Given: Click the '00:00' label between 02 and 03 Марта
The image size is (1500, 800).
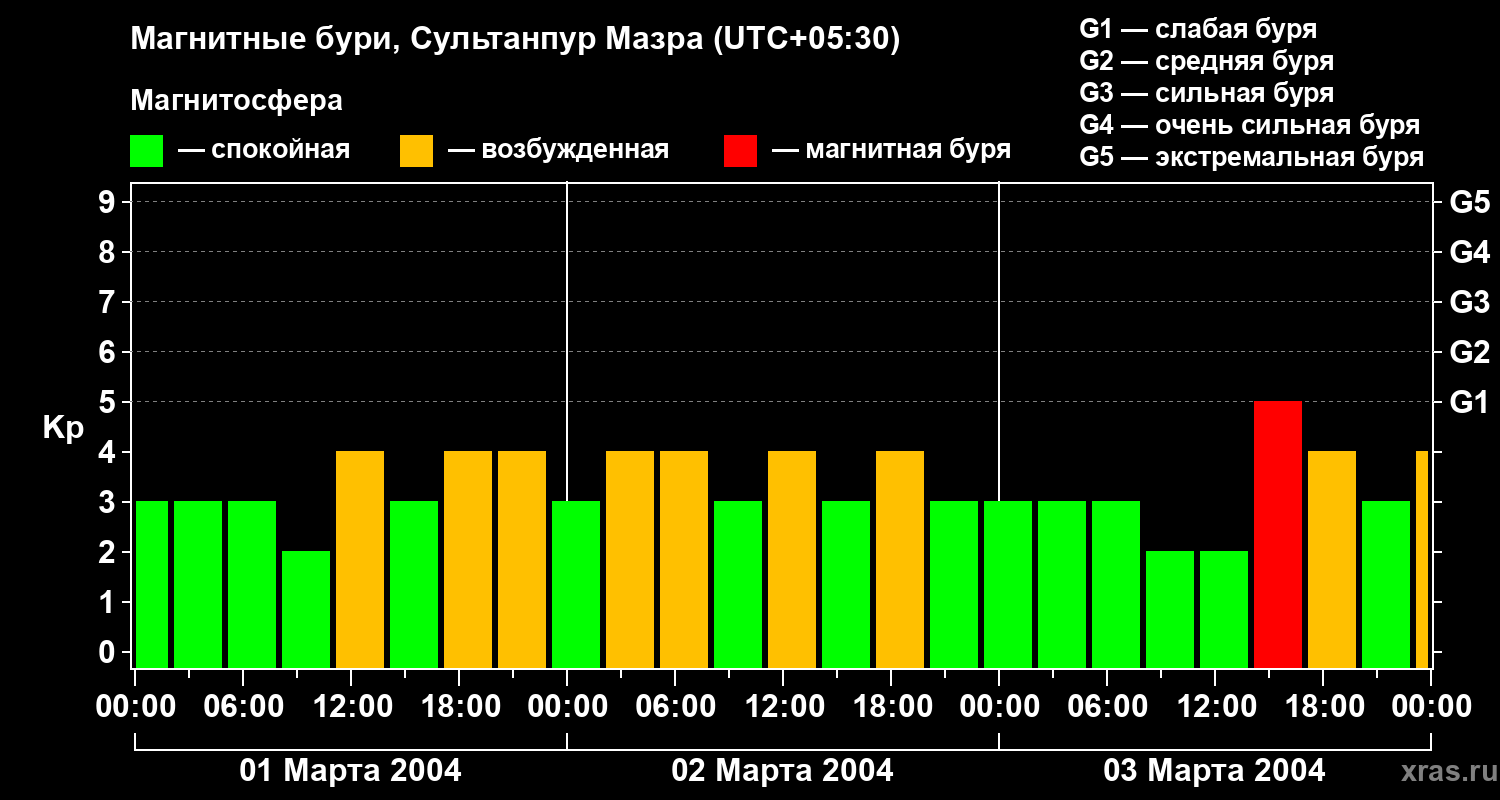Looking at the screenshot, I should pyautogui.click(x=999, y=707).
